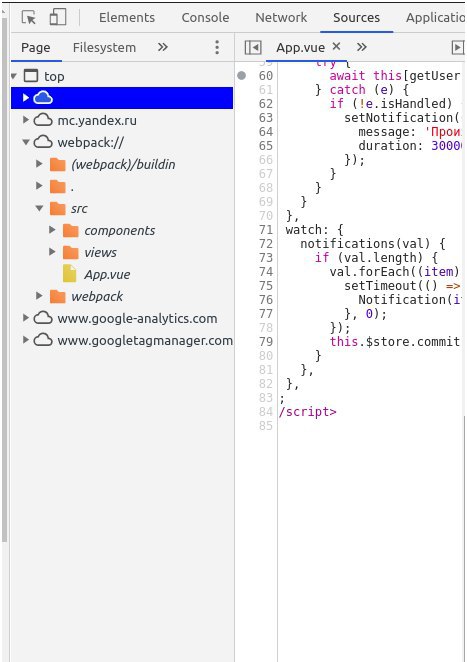The height and width of the screenshot is (662, 467).
Task: Select the Sources tab
Action: (x=356, y=18)
